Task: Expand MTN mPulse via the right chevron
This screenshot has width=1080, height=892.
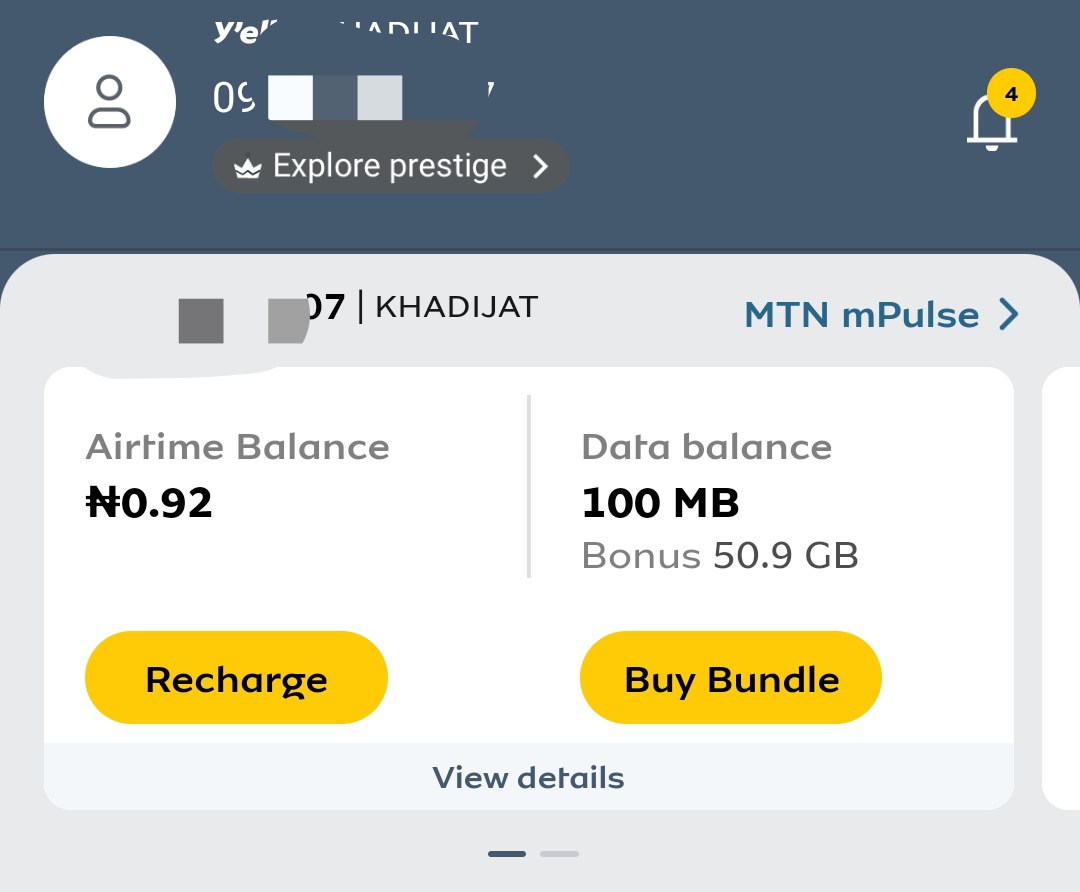Action: [1010, 315]
